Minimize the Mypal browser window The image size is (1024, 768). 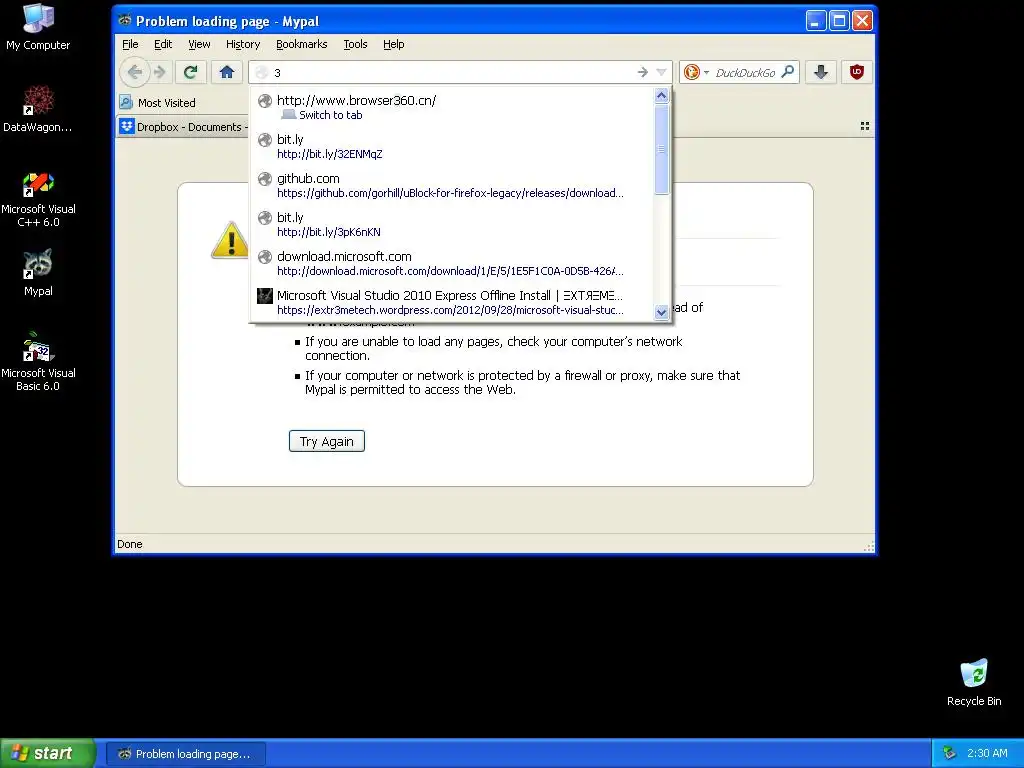[x=816, y=21]
